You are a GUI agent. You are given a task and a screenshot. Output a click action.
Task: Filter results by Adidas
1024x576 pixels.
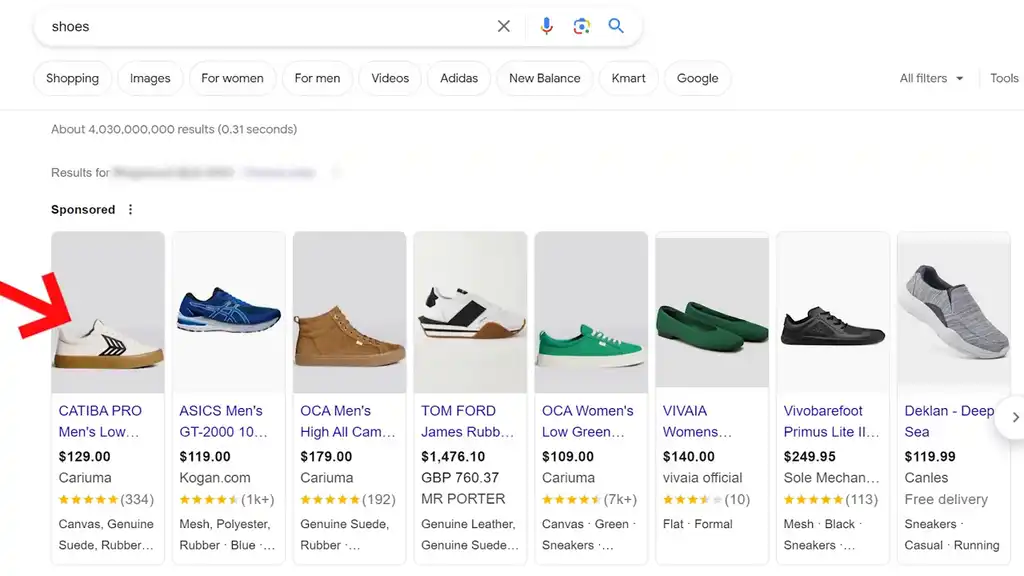point(459,78)
